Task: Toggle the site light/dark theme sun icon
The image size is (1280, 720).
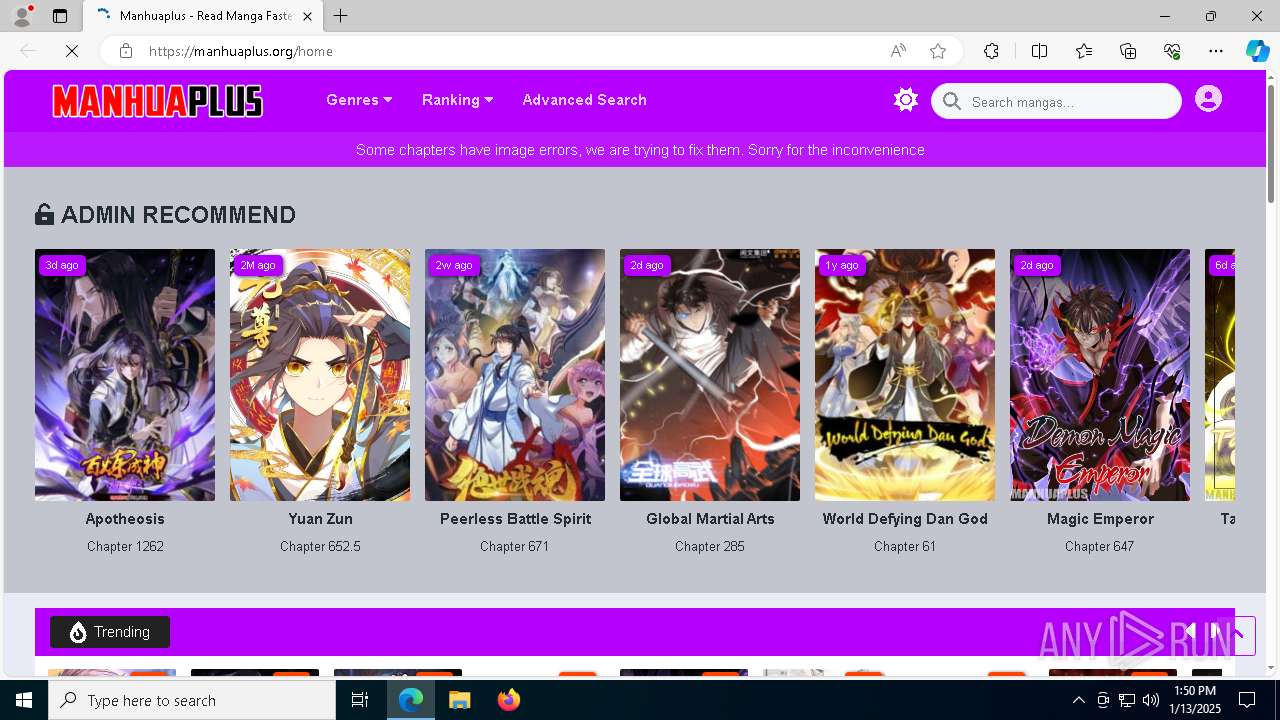Action: (906, 100)
